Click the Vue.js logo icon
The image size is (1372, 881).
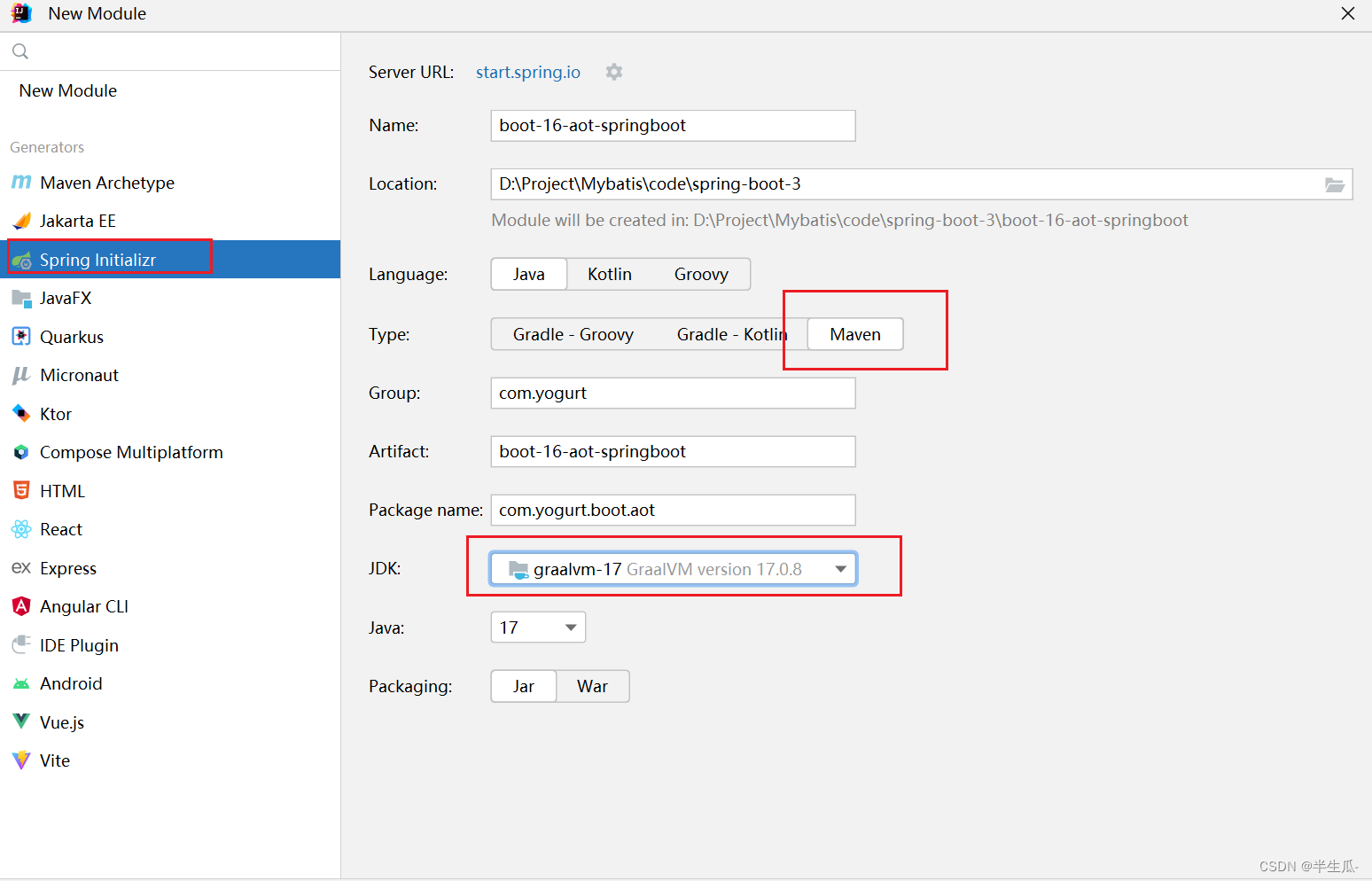click(21, 721)
